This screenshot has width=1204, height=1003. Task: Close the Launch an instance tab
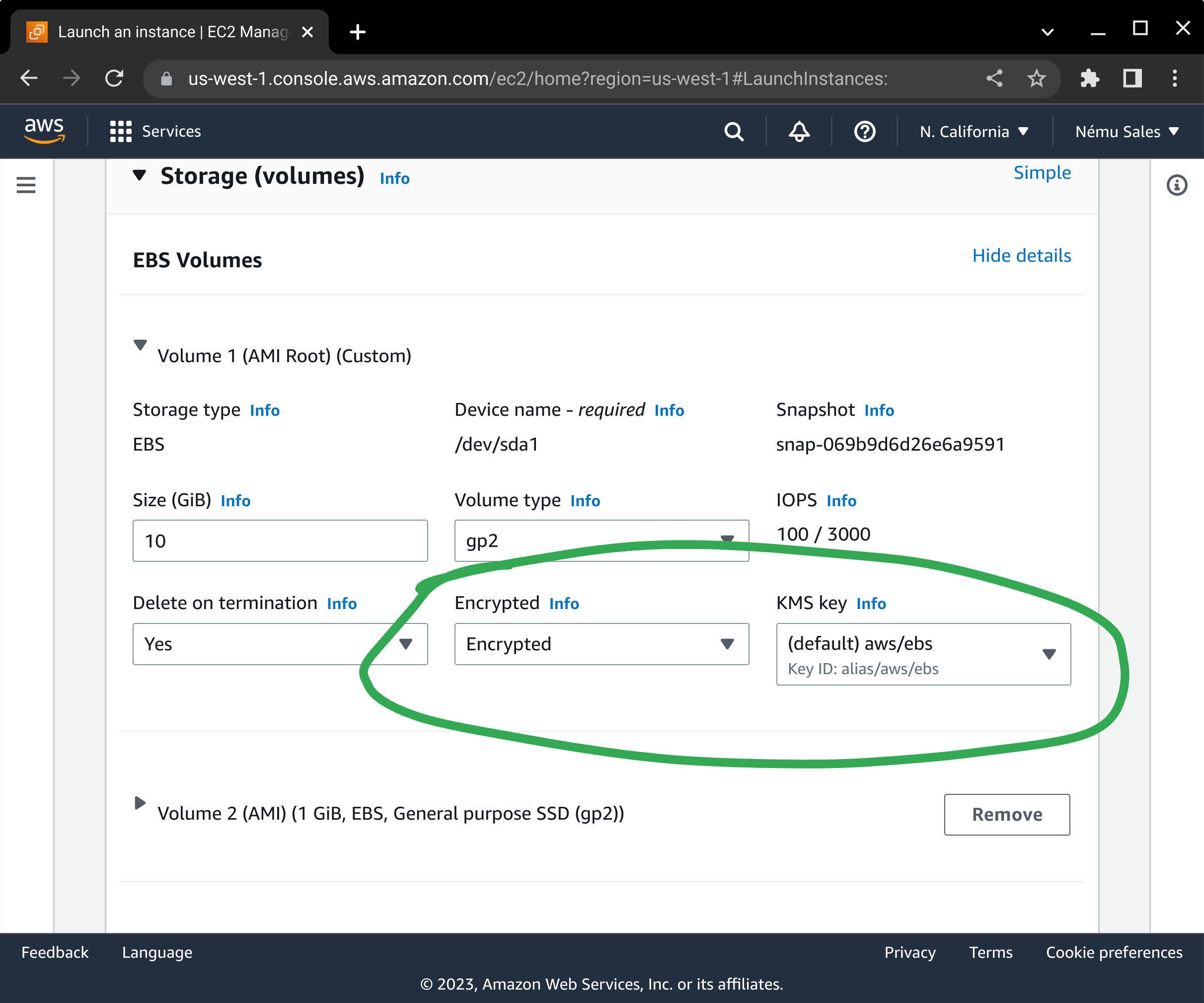pyautogui.click(x=307, y=32)
